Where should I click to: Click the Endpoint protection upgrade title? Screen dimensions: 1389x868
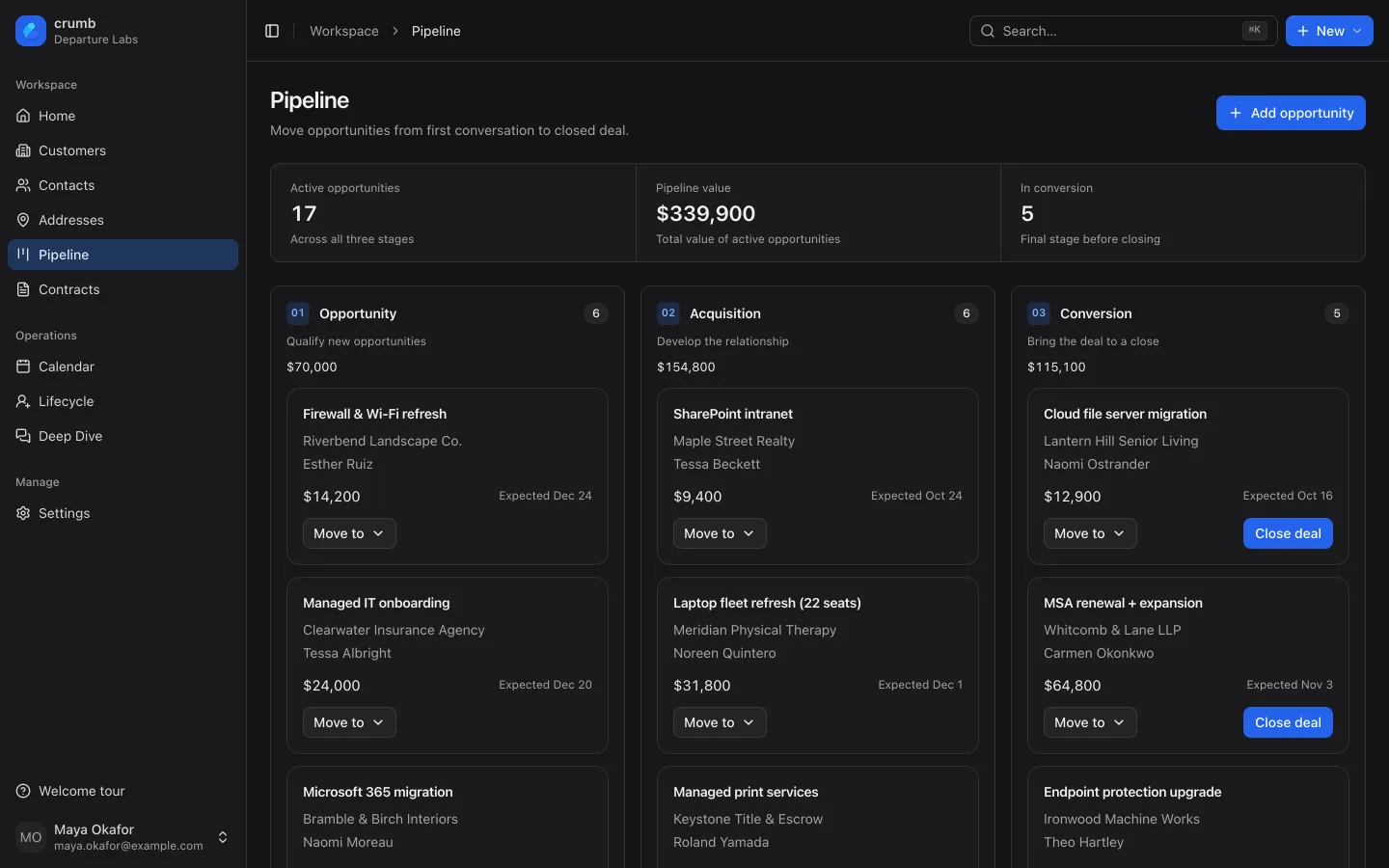click(1132, 792)
